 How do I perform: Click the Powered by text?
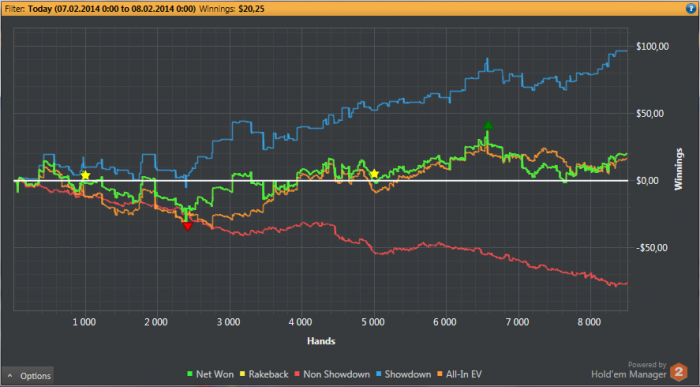[647, 365]
